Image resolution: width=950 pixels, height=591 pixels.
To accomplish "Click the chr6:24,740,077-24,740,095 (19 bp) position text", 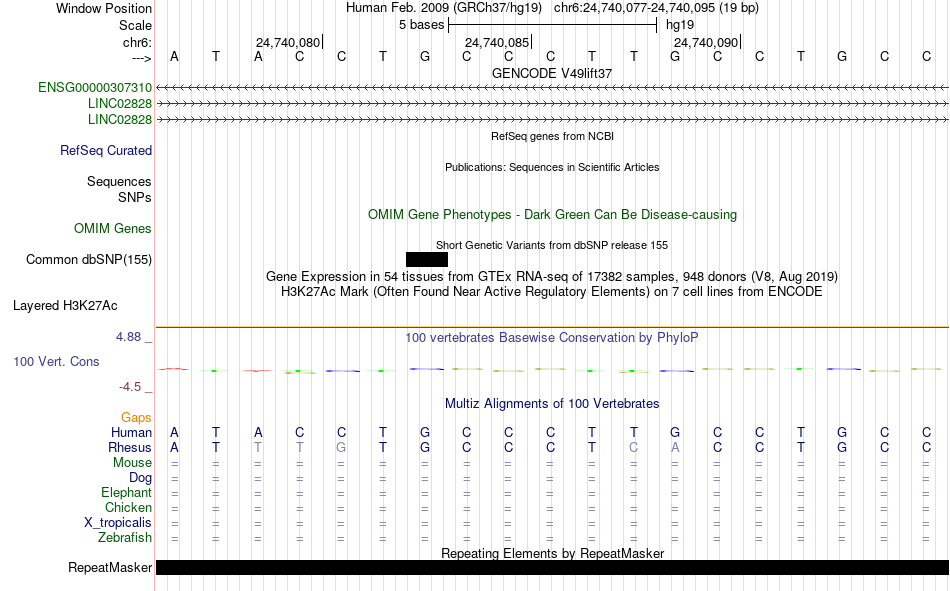I will tap(656, 8).
